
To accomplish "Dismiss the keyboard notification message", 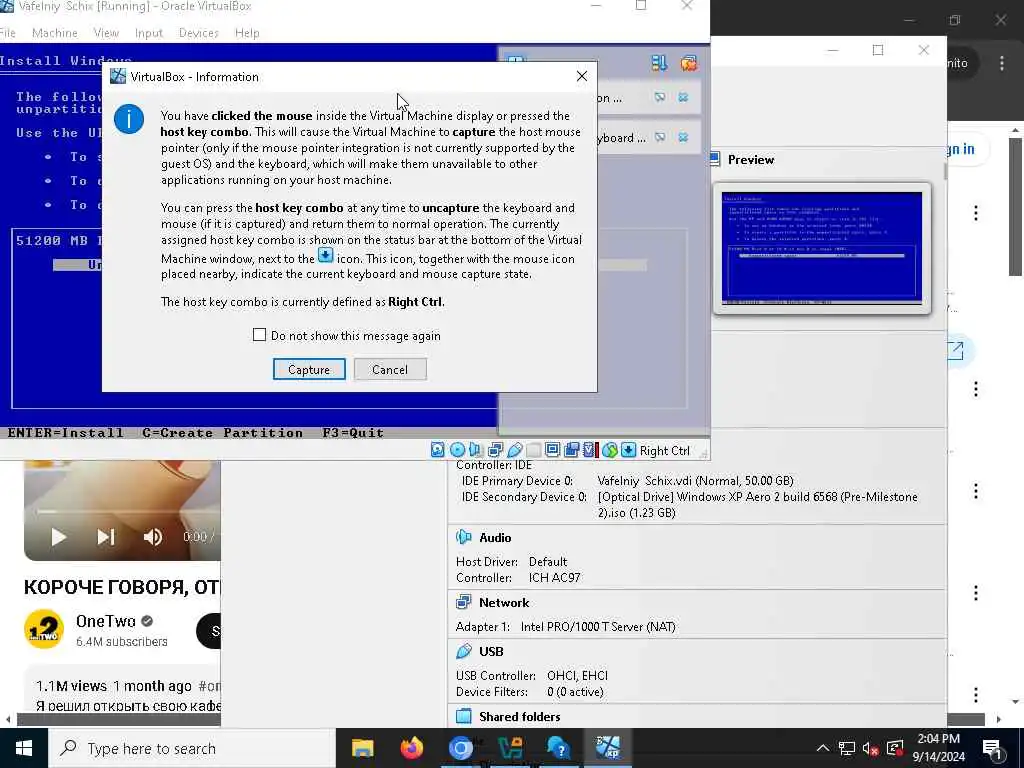I will click(683, 137).
